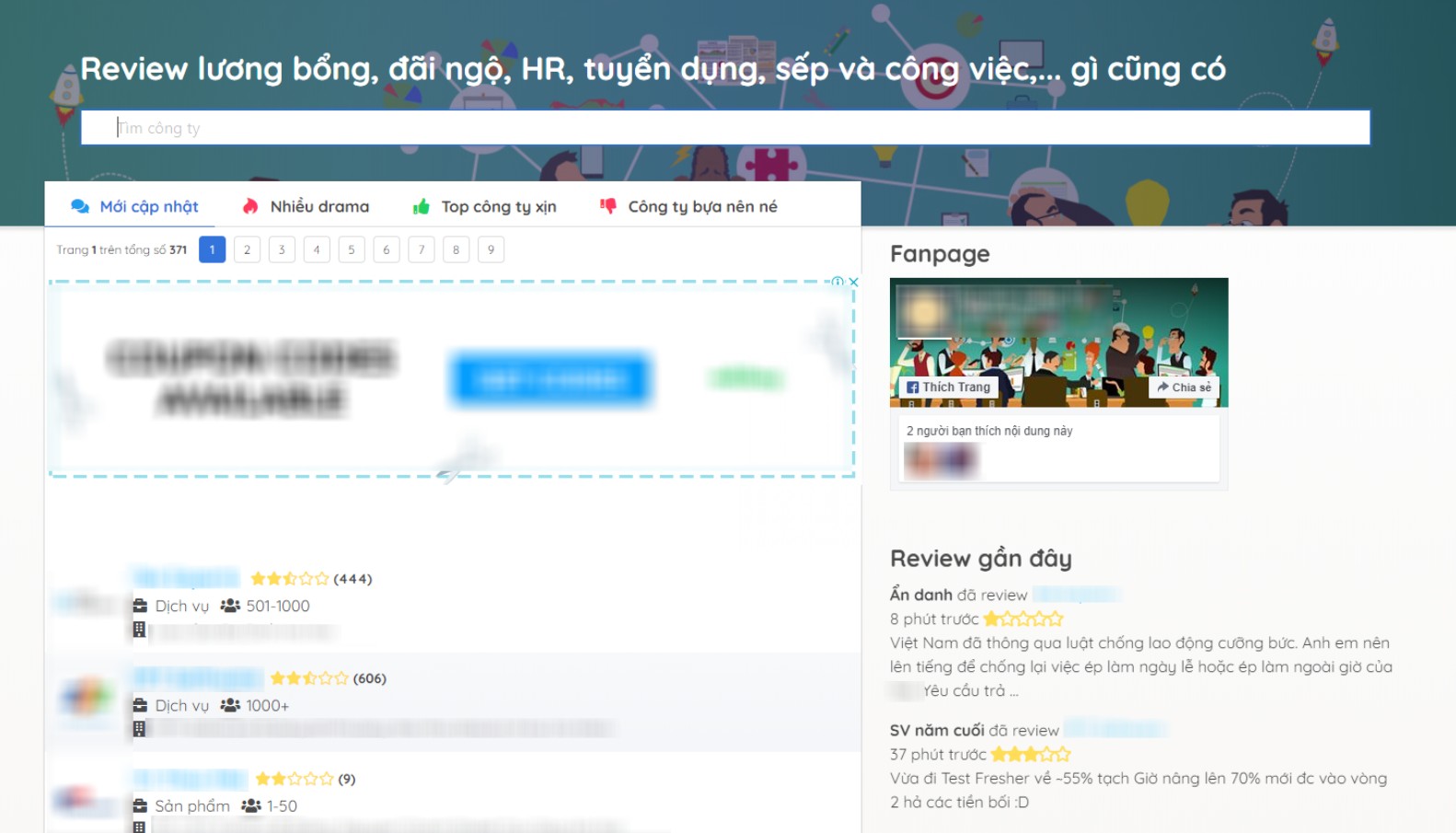
Task: Click the building icon under the 501-1000 company
Action: coord(139,630)
